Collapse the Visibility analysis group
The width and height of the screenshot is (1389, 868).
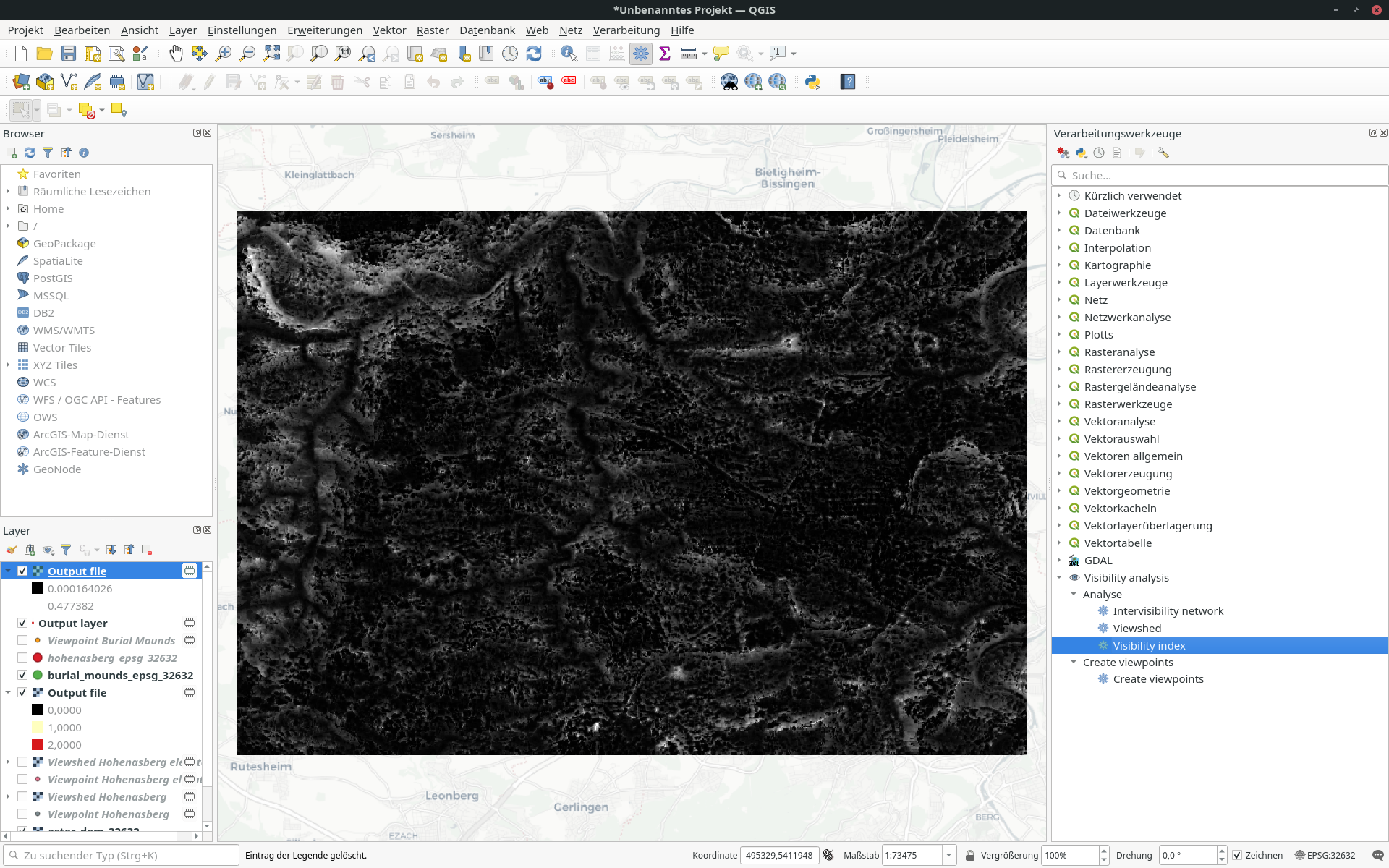tap(1059, 577)
